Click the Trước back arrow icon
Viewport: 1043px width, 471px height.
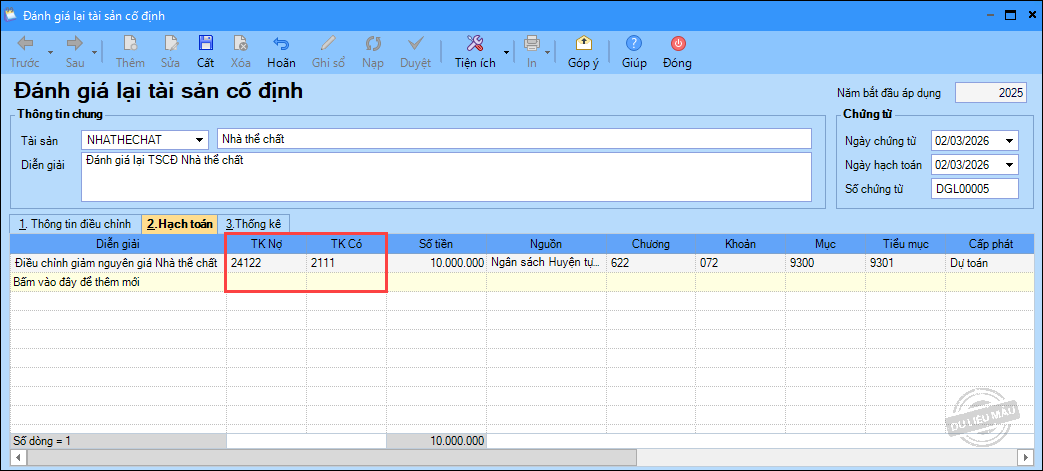click(x=25, y=44)
